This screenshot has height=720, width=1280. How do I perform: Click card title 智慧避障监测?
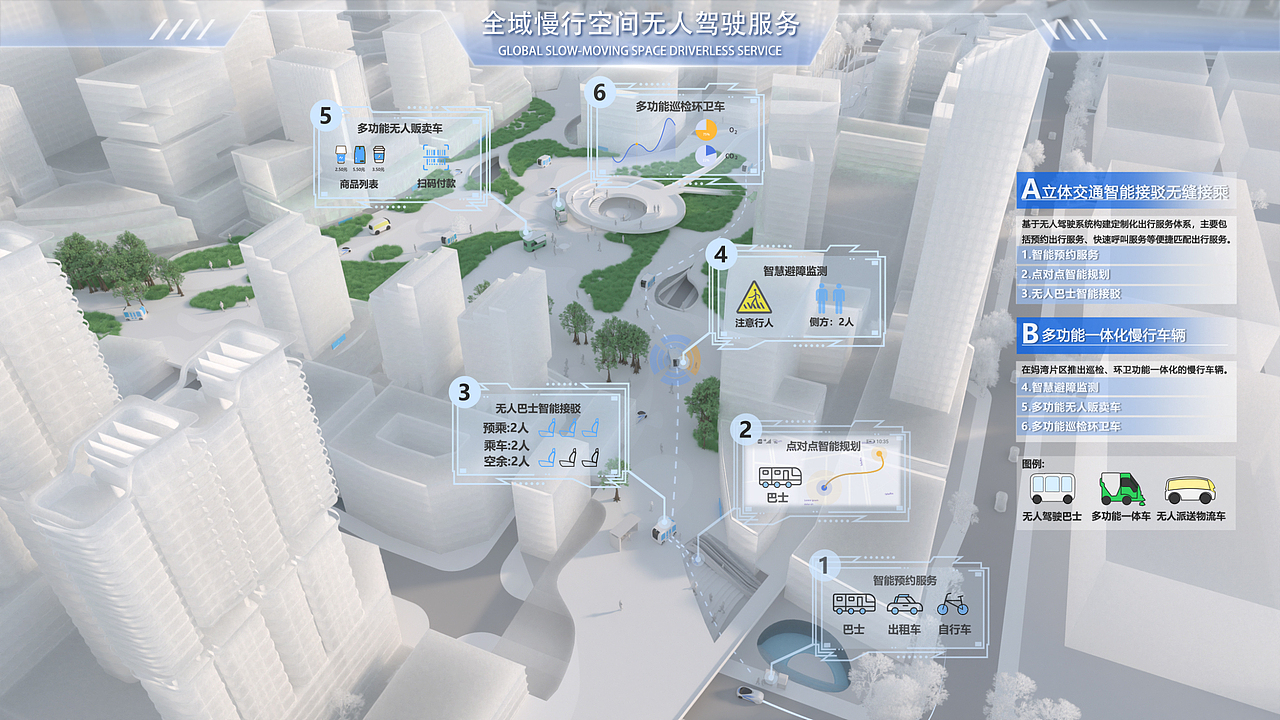[796, 270]
